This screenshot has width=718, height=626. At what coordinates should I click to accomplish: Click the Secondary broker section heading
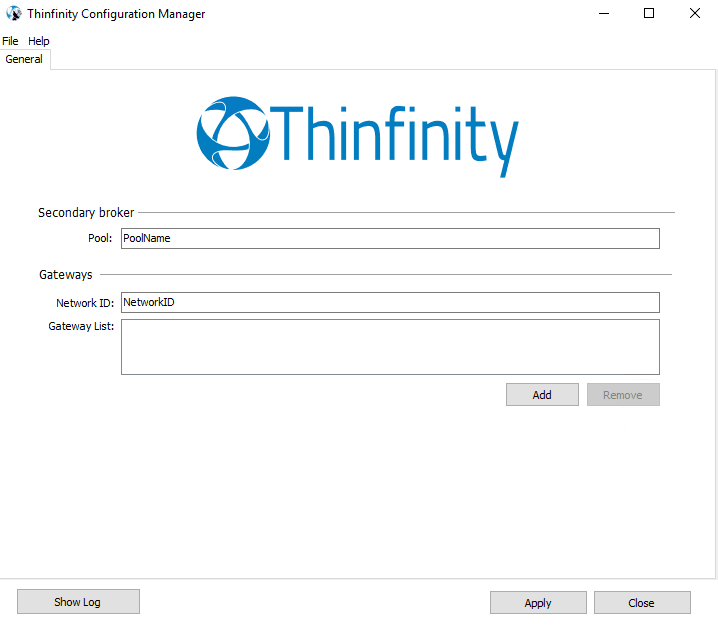click(86, 212)
